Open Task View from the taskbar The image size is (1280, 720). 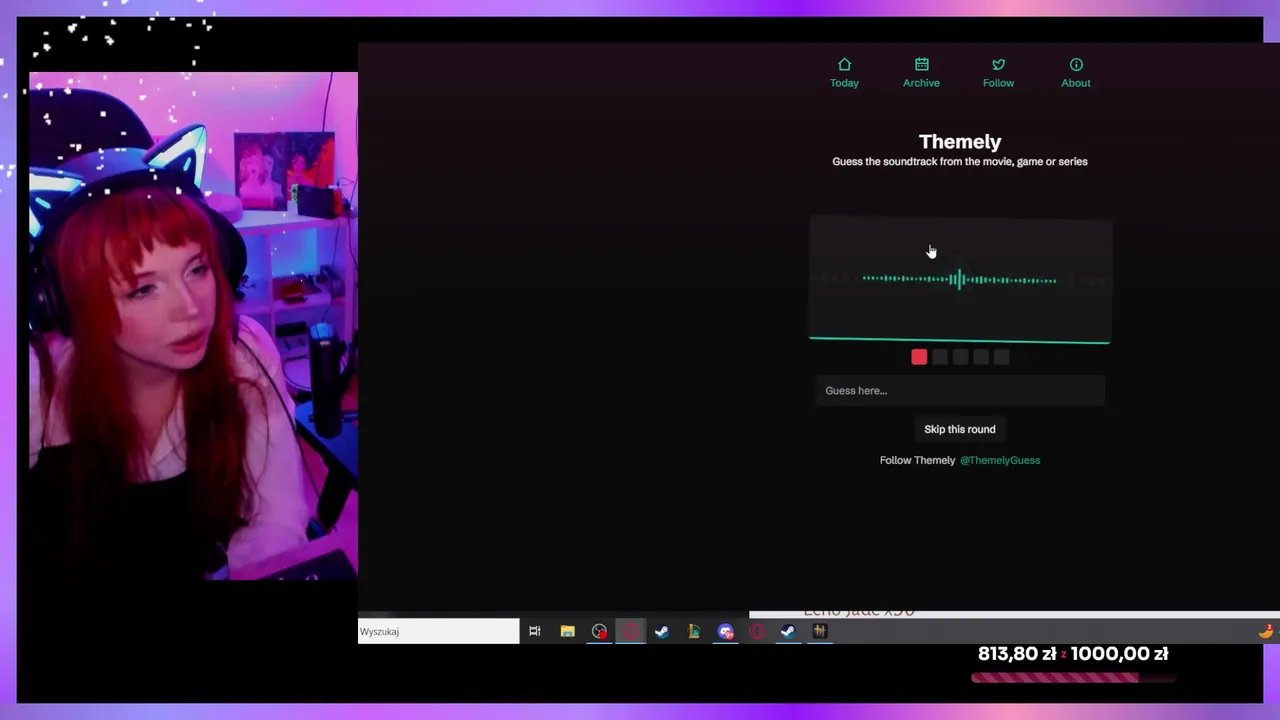point(535,631)
